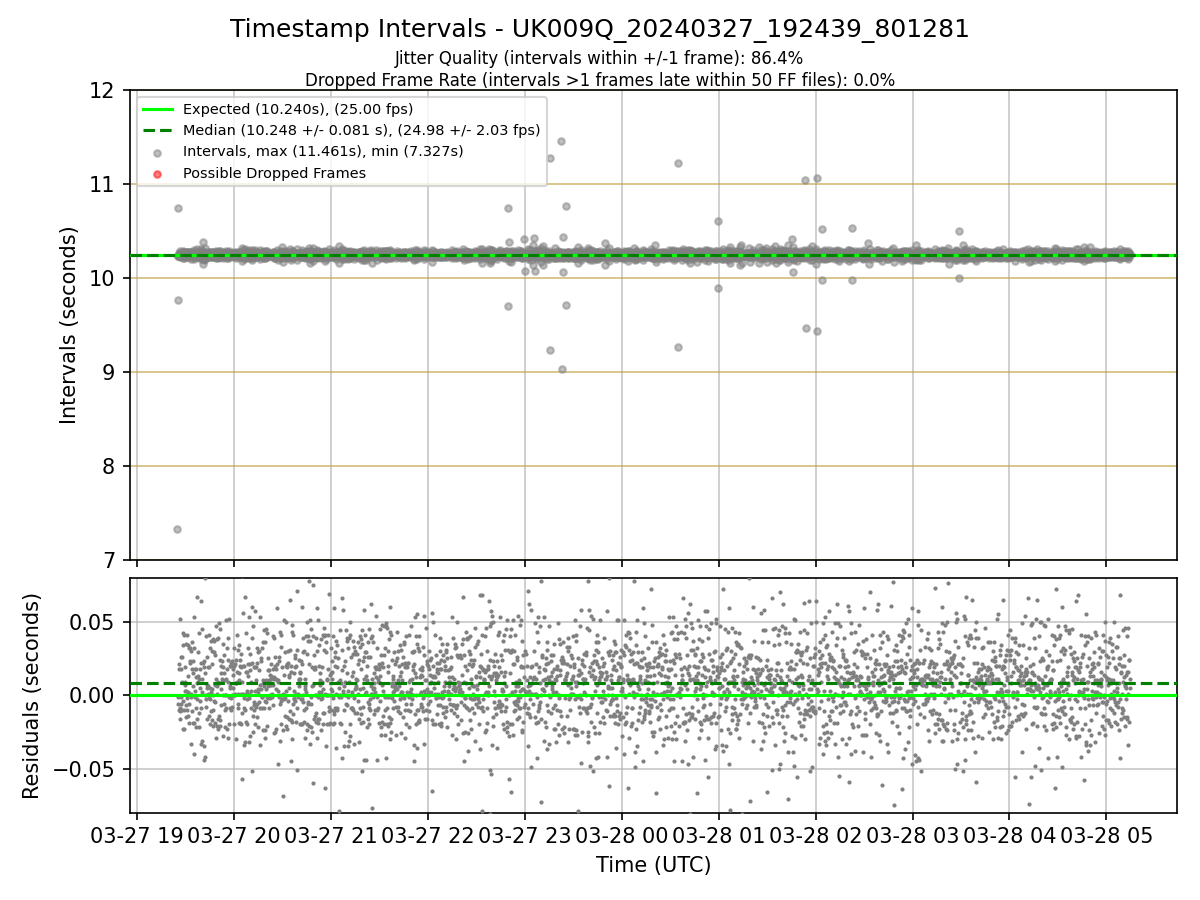Click the lowest outlier data point near 7.3 seconds
Screen dimensions: 1200x900
click(177, 529)
